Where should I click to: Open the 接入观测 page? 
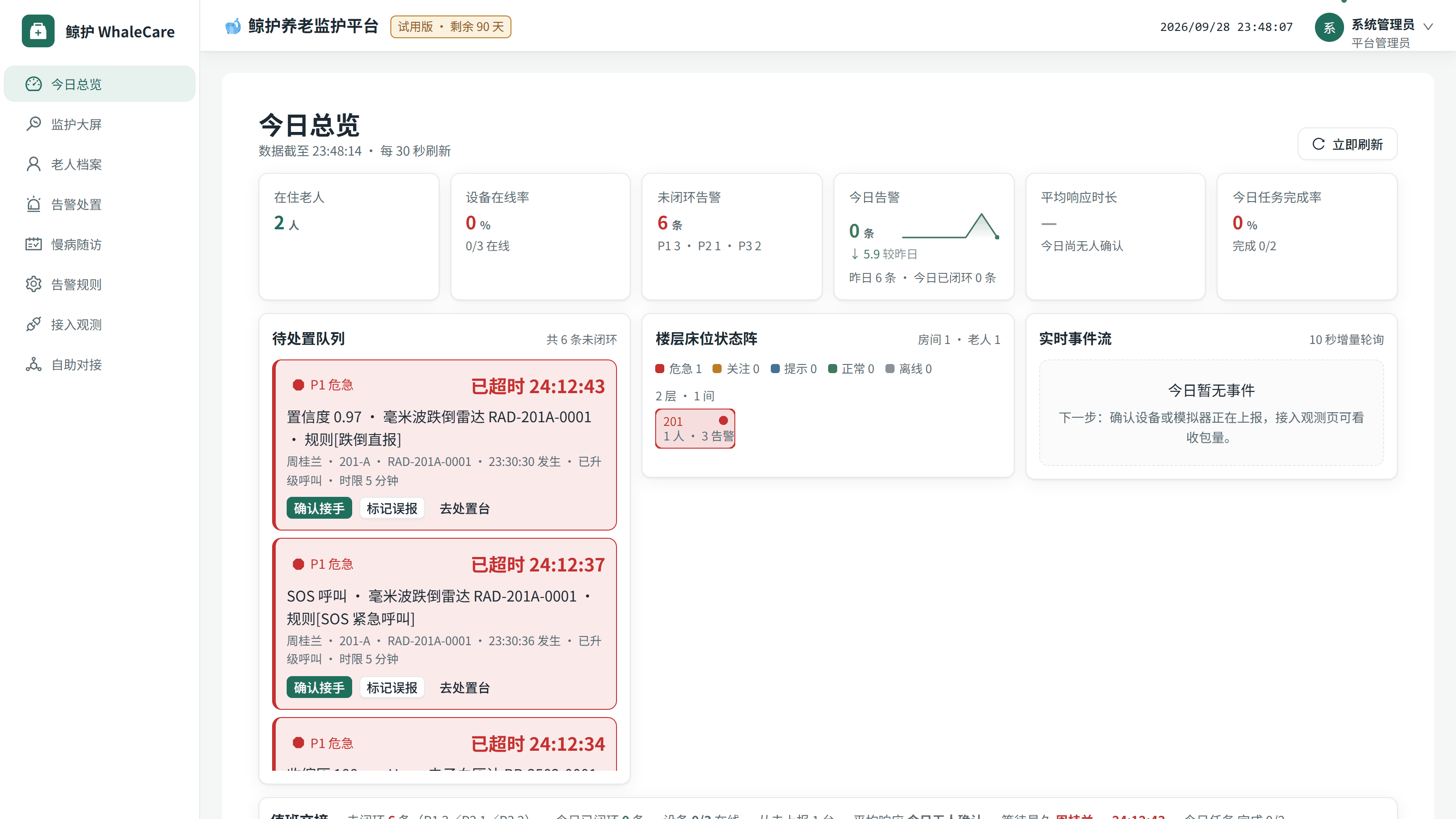click(100, 324)
